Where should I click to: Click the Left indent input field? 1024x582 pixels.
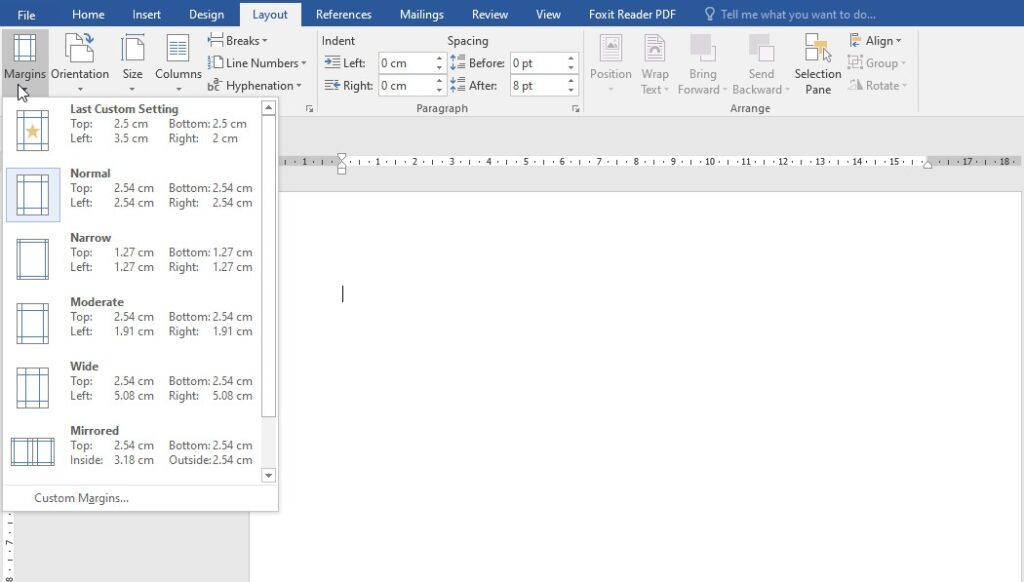(405, 63)
